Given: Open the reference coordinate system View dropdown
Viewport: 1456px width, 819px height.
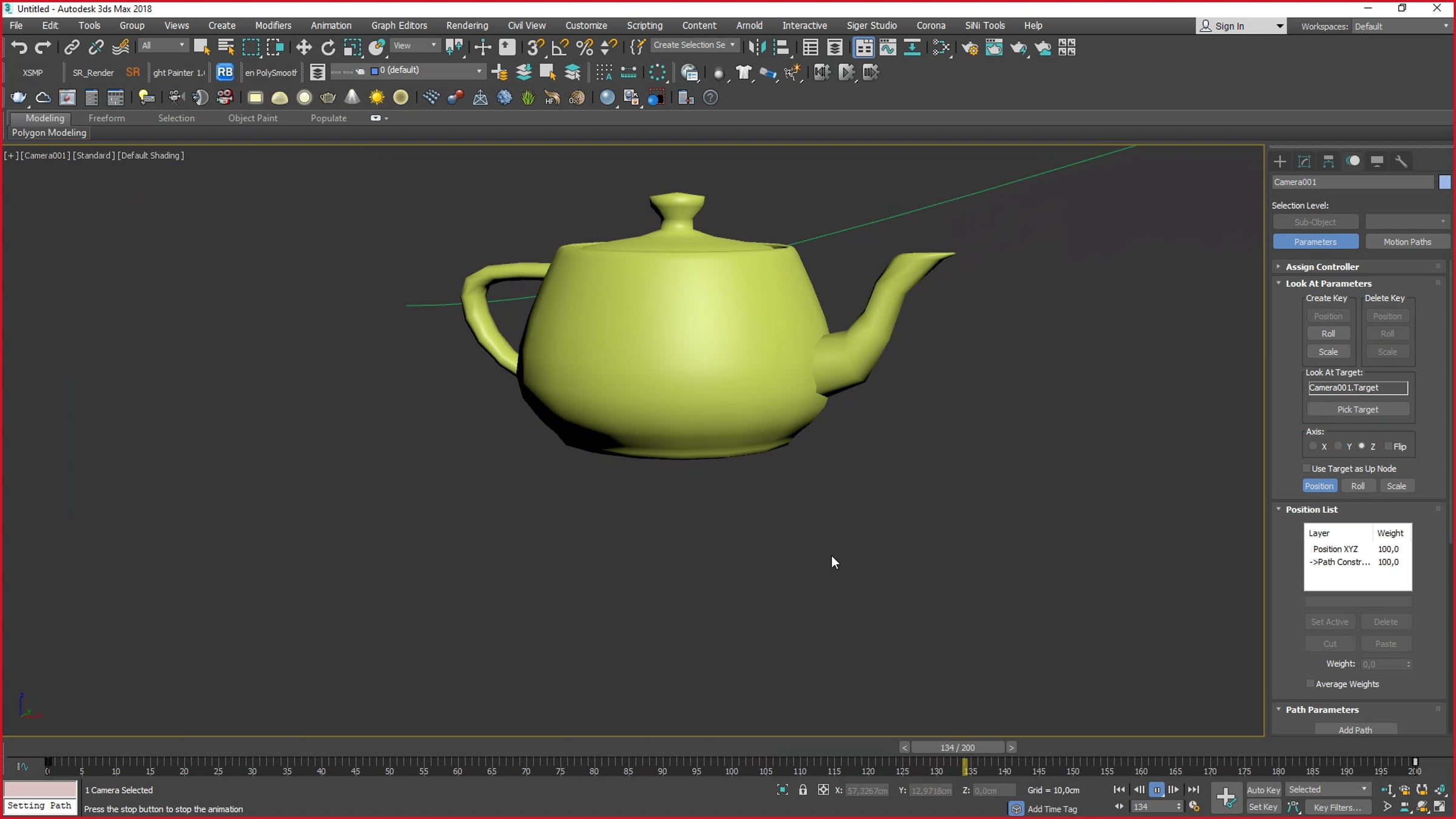Looking at the screenshot, I should pyautogui.click(x=415, y=45).
